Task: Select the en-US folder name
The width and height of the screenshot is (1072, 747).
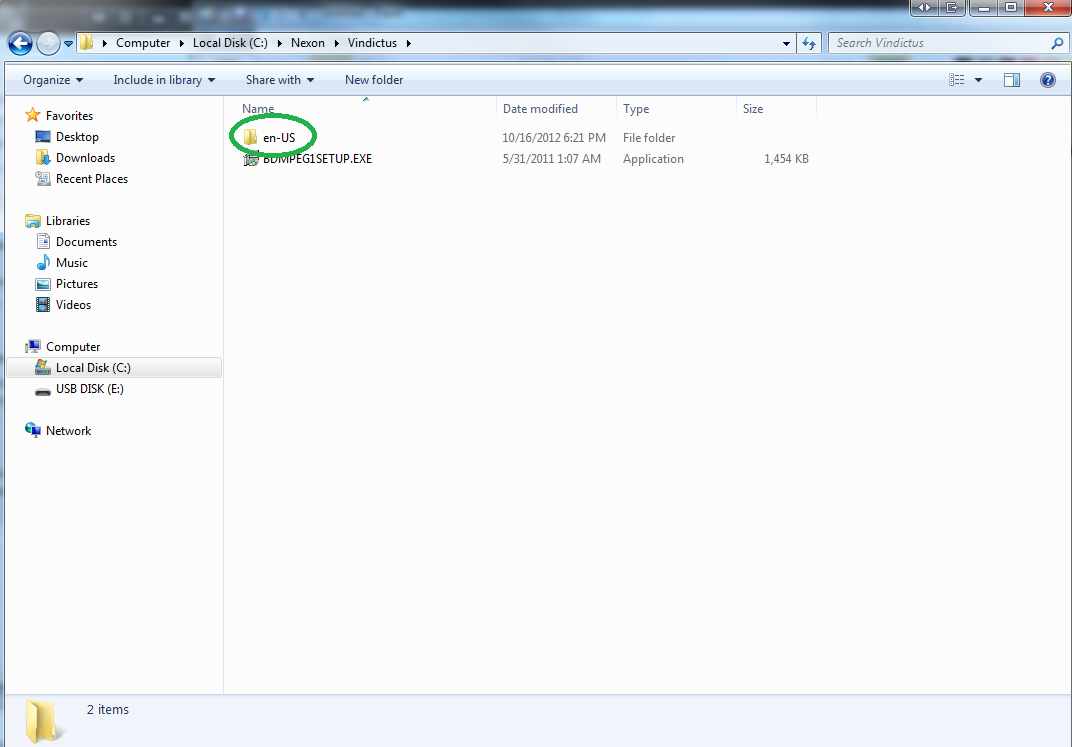Action: click(279, 137)
